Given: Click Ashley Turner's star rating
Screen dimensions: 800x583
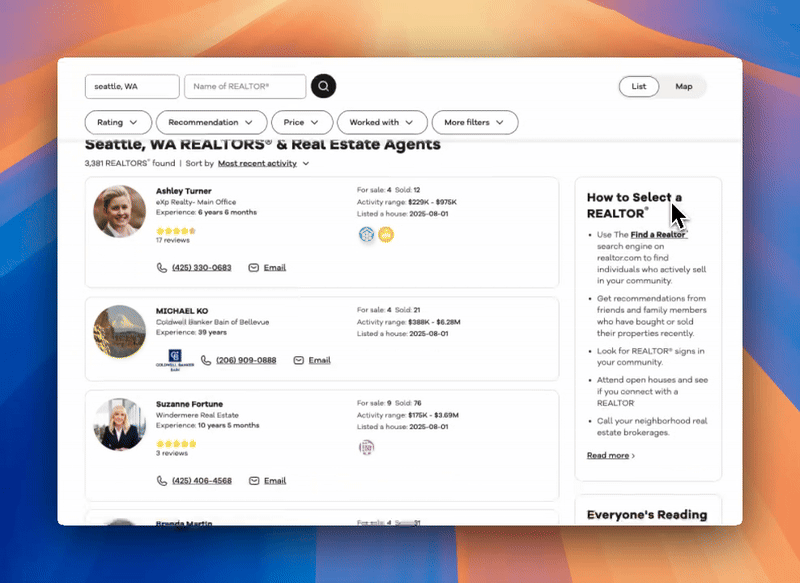Looking at the screenshot, I should 176,231.
